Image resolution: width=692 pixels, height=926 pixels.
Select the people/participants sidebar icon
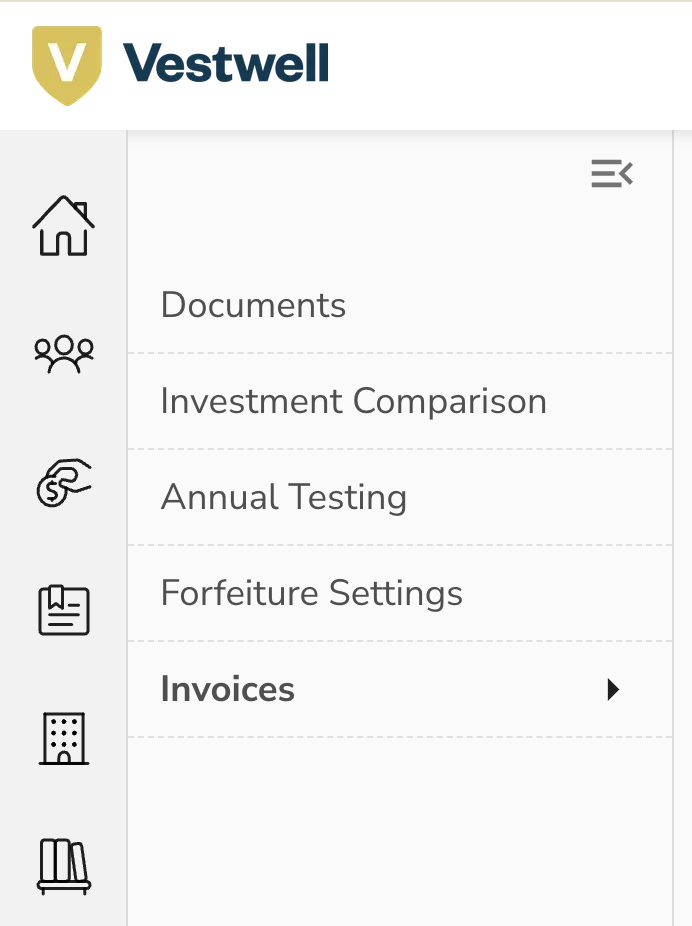click(x=63, y=353)
